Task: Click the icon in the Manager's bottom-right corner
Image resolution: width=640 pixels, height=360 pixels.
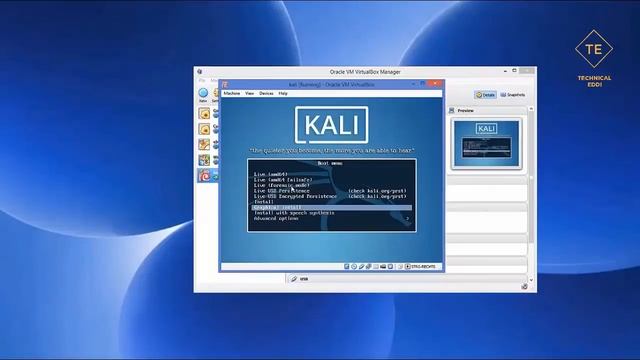Action: coord(524,287)
